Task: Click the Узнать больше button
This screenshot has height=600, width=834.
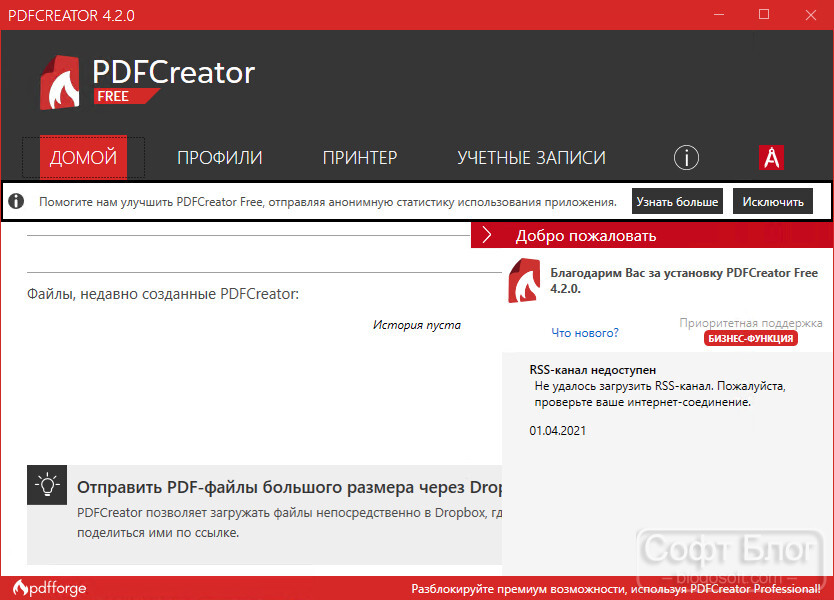Action: (677, 202)
